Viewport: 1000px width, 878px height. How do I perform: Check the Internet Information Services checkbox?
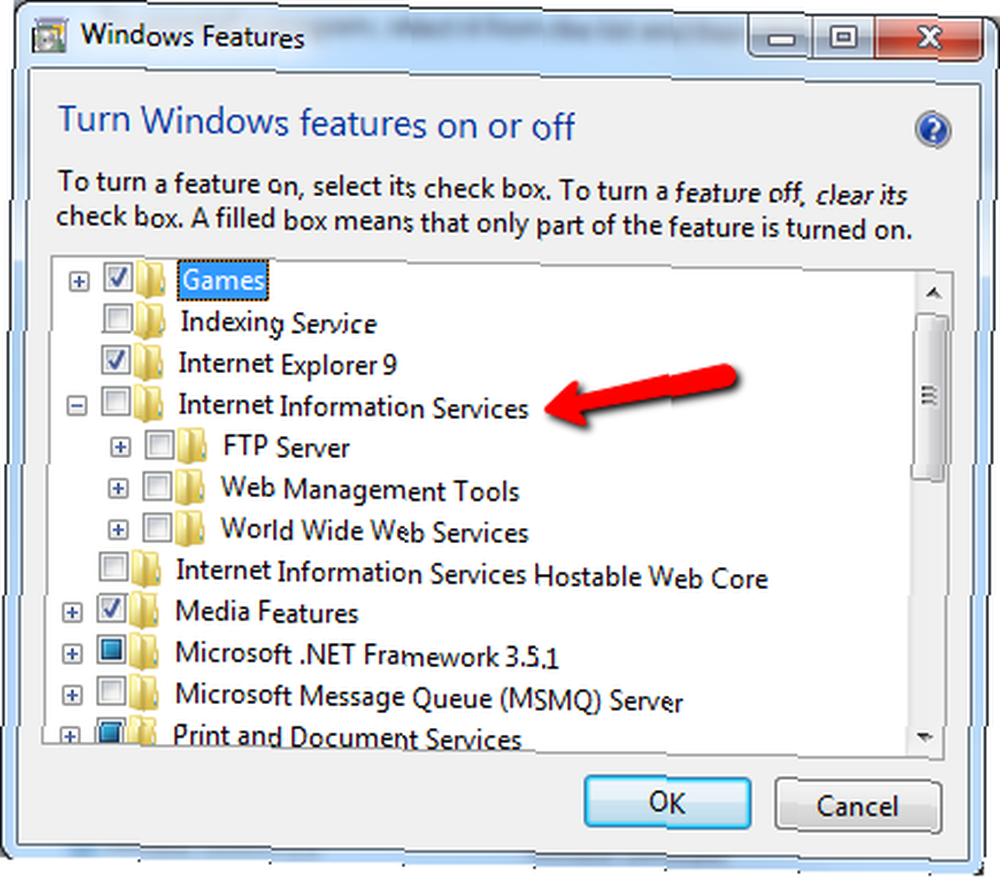115,402
